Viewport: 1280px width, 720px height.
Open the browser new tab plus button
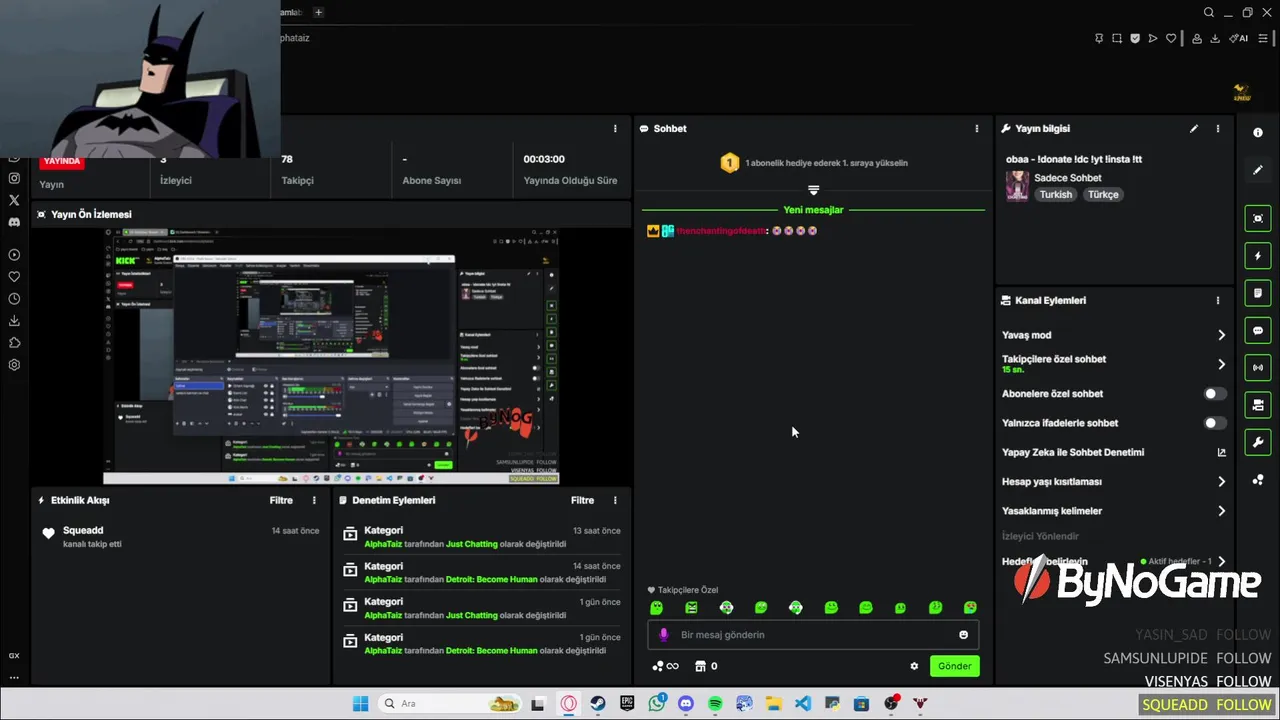(318, 12)
